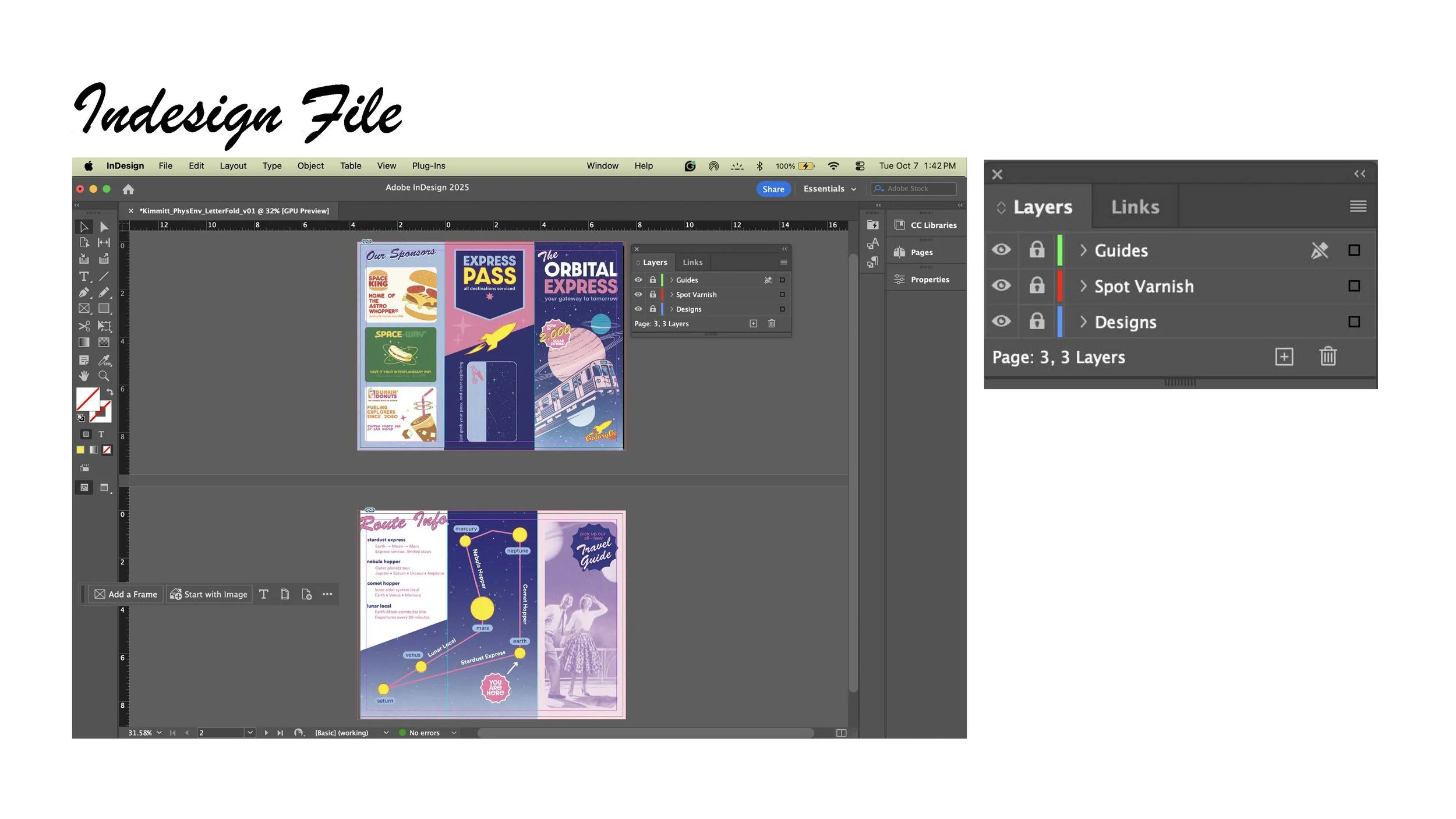Switch to Links tab in enlarged panel
This screenshot has height=819, width=1456.
pos(1135,207)
